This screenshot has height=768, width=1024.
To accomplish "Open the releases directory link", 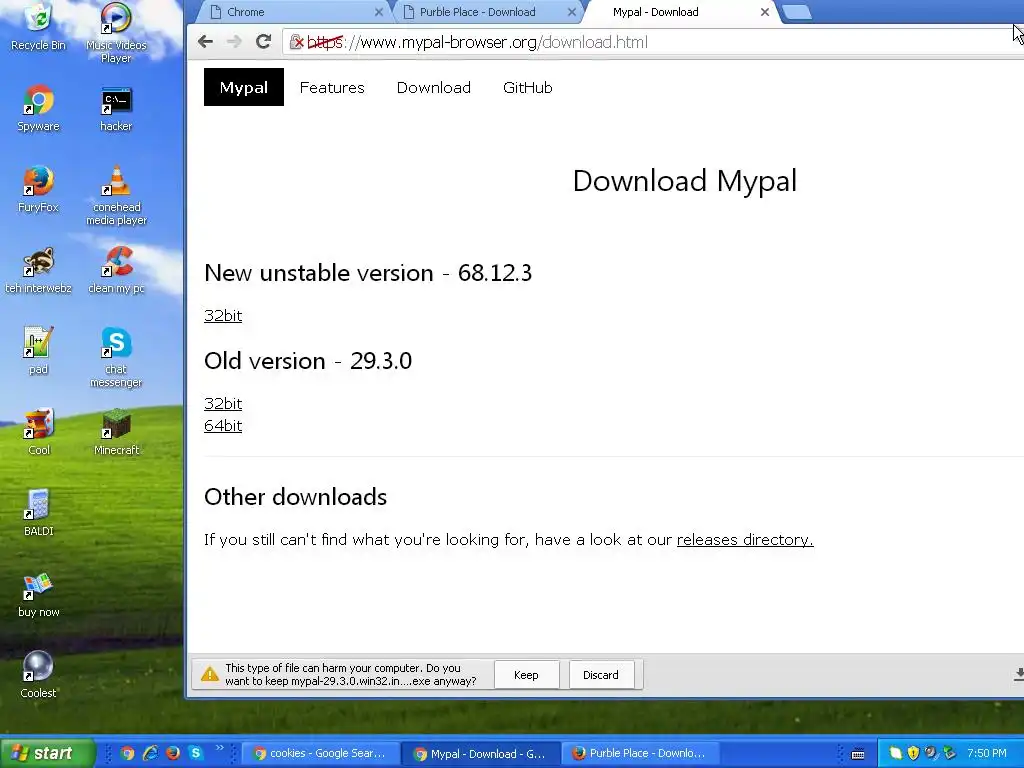I will pos(745,539).
